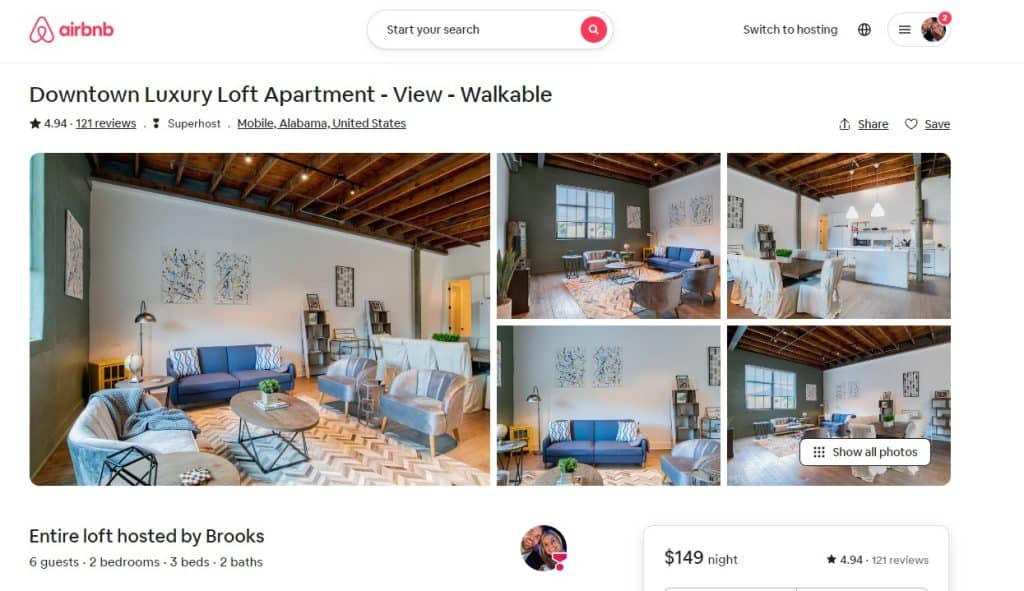Toggle the Save heart icon

[x=911, y=124]
